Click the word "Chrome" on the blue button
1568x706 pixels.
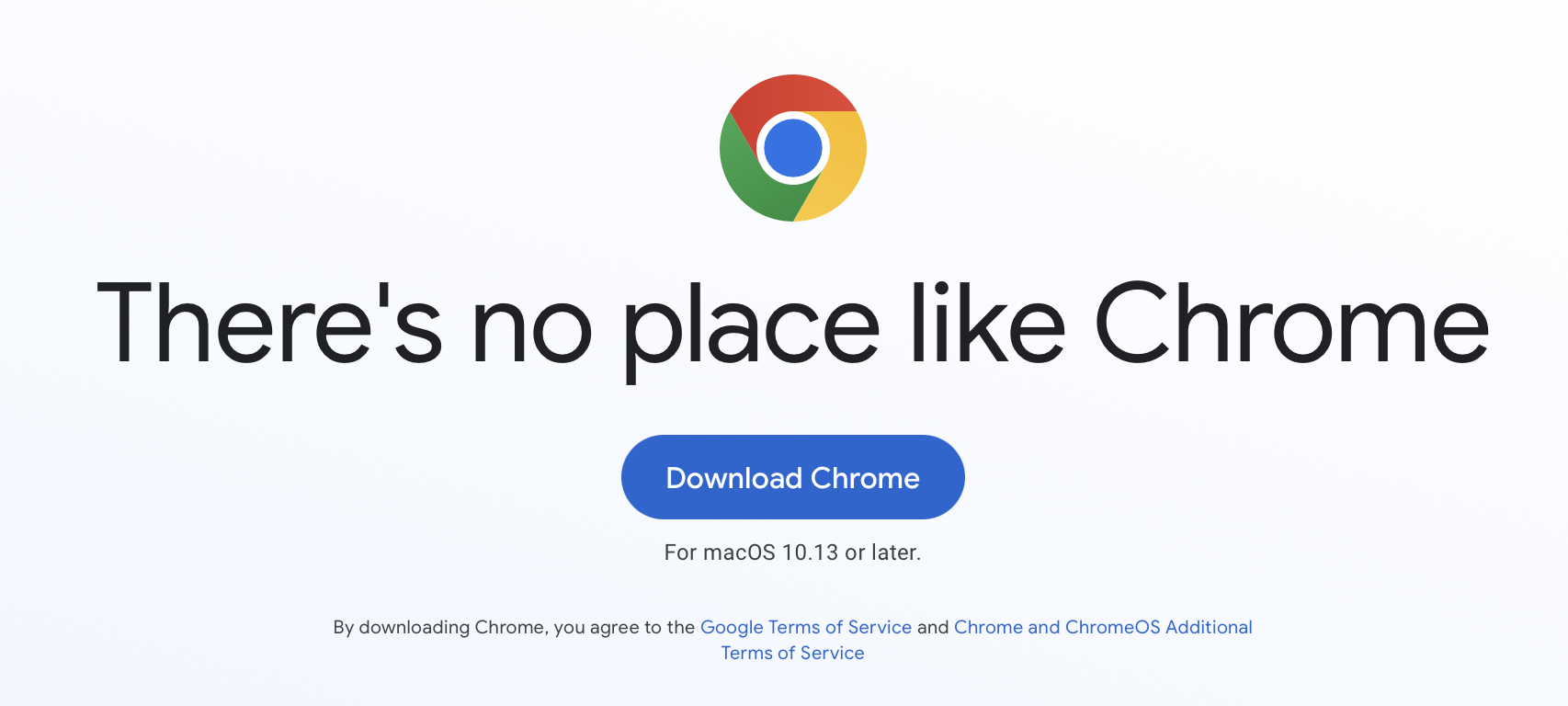pyautogui.click(x=865, y=478)
